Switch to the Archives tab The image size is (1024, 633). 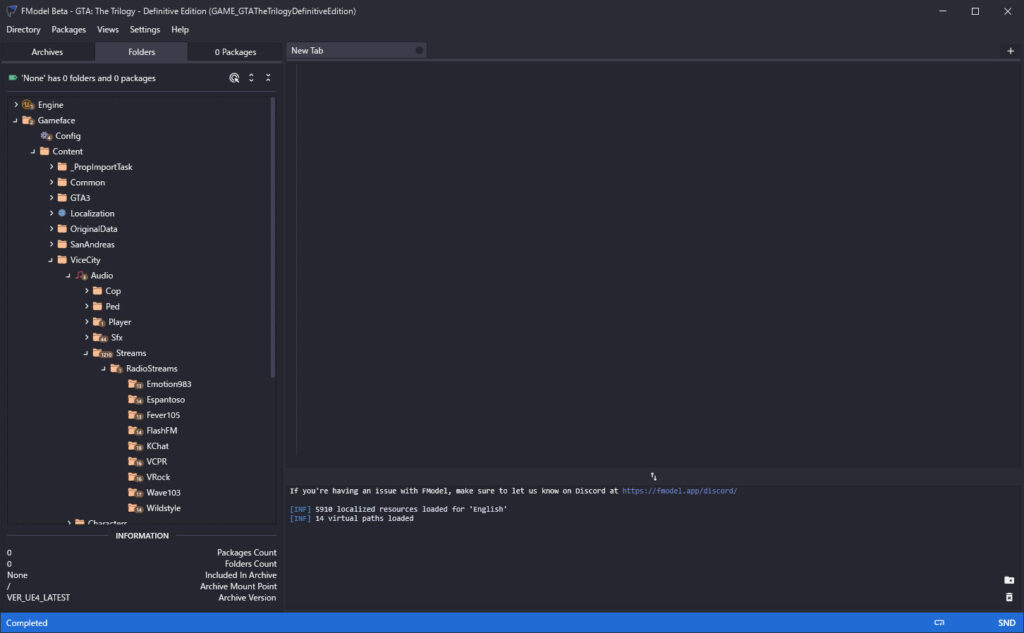tap(48, 52)
